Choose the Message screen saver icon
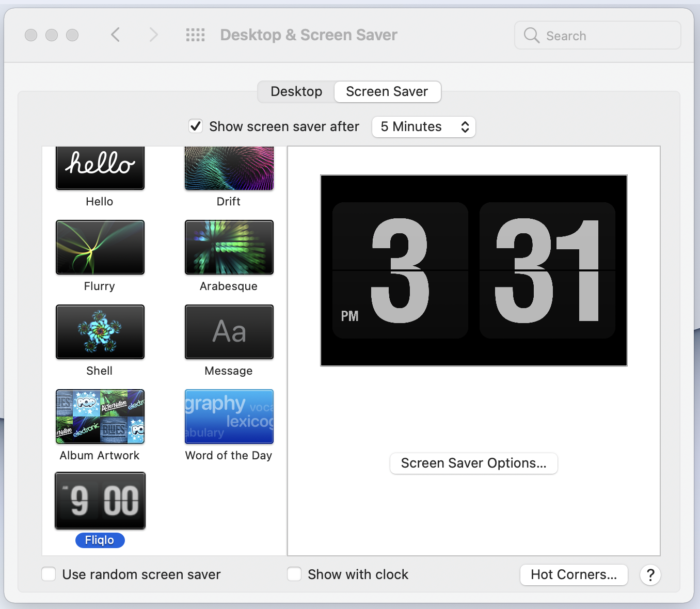Image resolution: width=700 pixels, height=609 pixels. pyautogui.click(x=229, y=332)
